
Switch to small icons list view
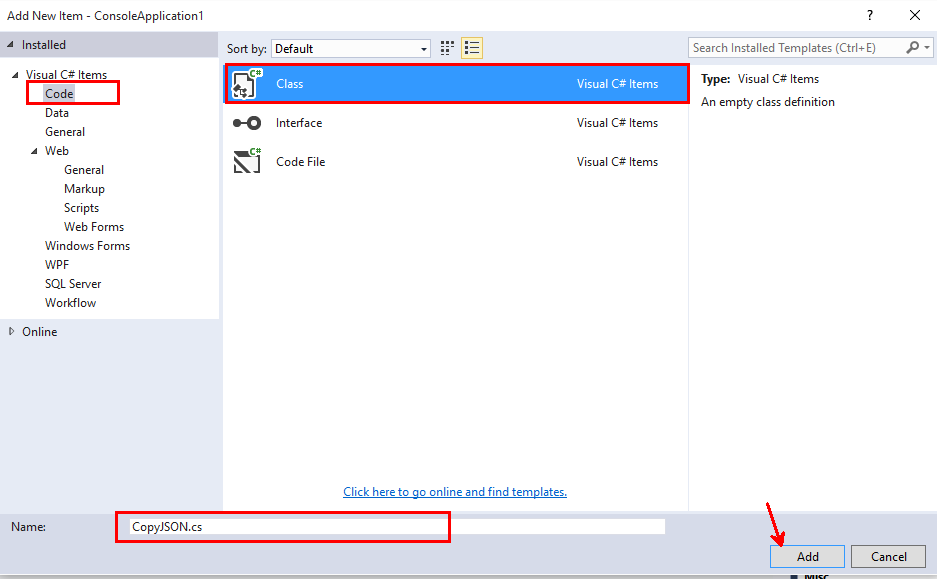[472, 48]
